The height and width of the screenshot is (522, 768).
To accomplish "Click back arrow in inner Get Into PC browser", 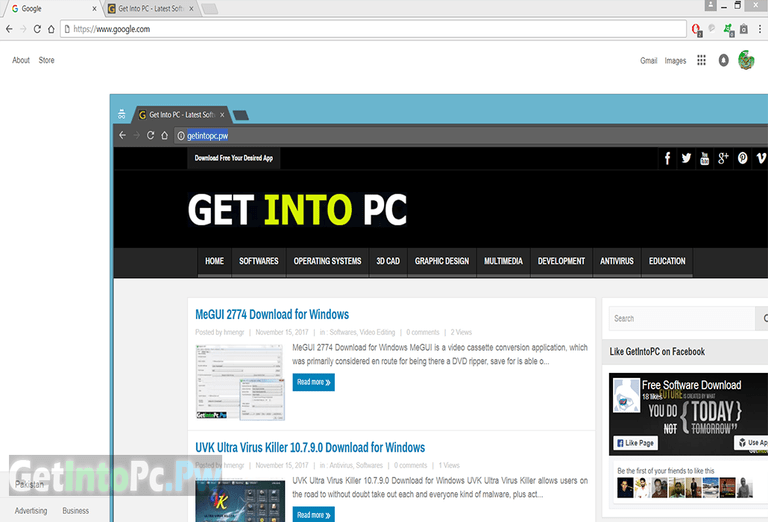I will coord(122,135).
